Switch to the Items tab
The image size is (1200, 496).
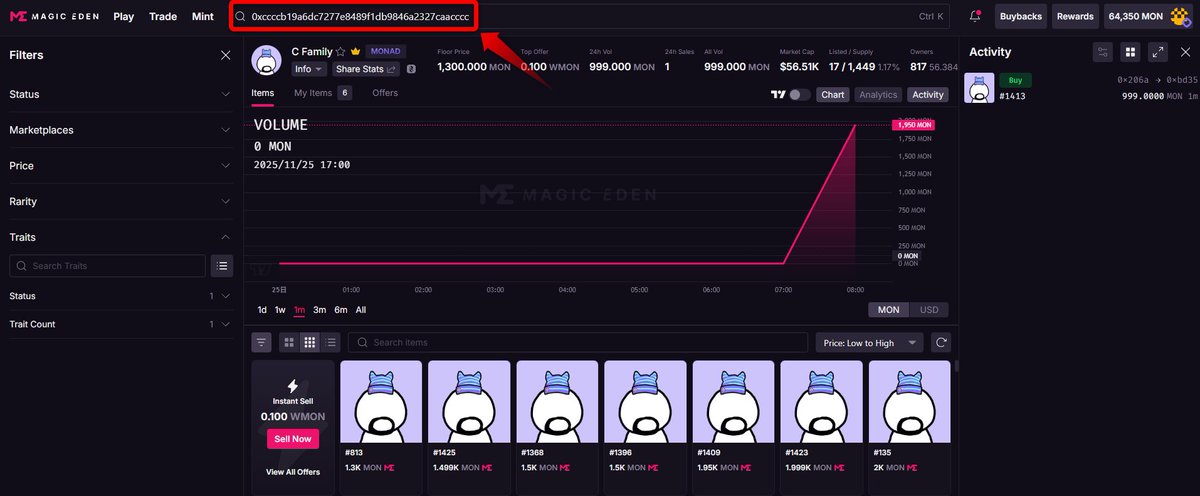pyautogui.click(x=262, y=93)
